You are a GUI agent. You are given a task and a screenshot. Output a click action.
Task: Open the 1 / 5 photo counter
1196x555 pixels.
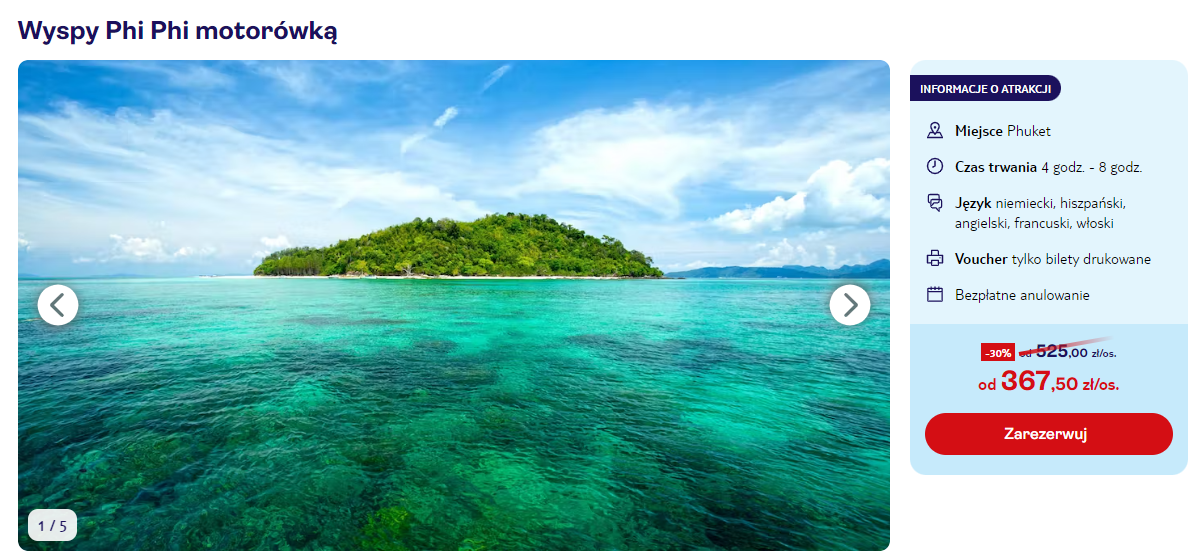[53, 525]
